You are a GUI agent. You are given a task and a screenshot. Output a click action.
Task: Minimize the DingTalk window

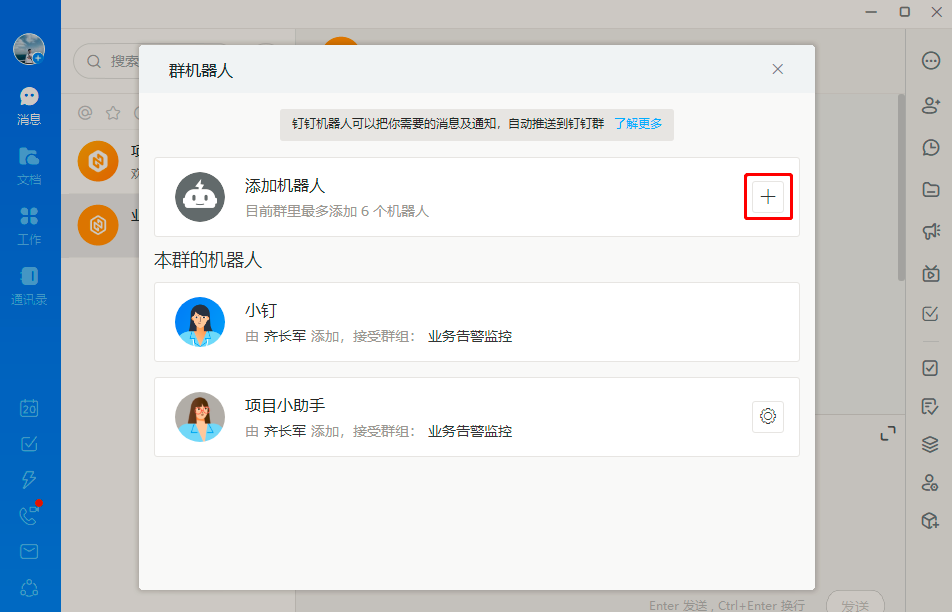coord(871,12)
